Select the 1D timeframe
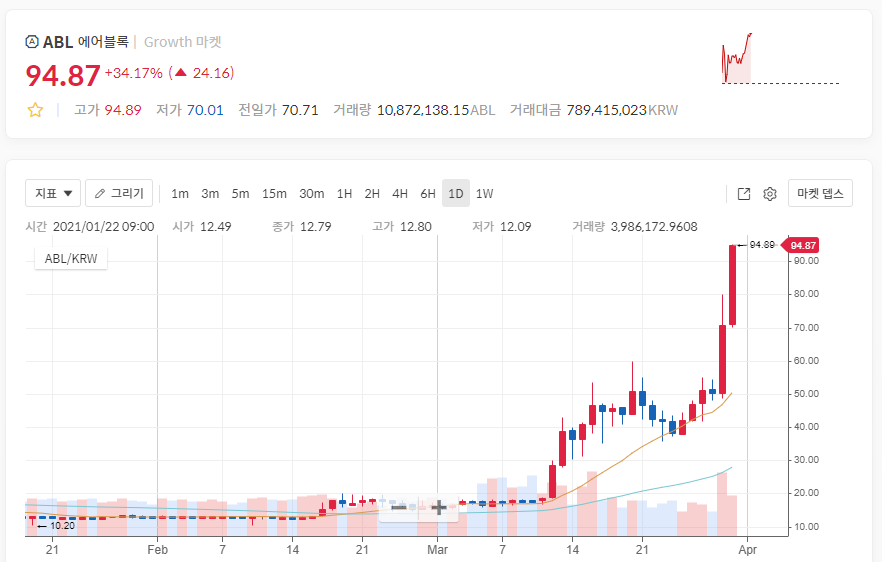882x562 pixels. [x=456, y=194]
